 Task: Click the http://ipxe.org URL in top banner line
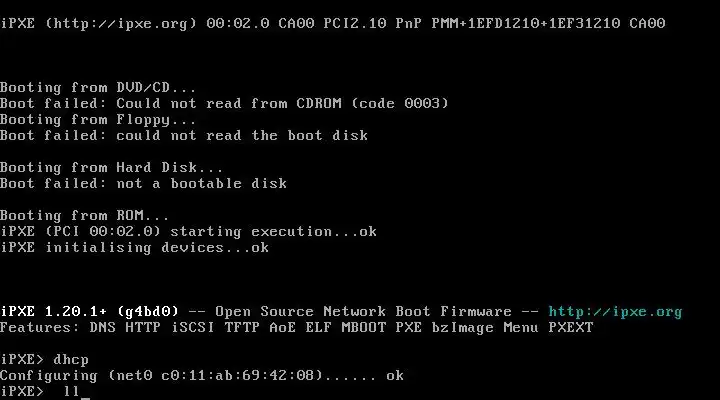point(121,23)
